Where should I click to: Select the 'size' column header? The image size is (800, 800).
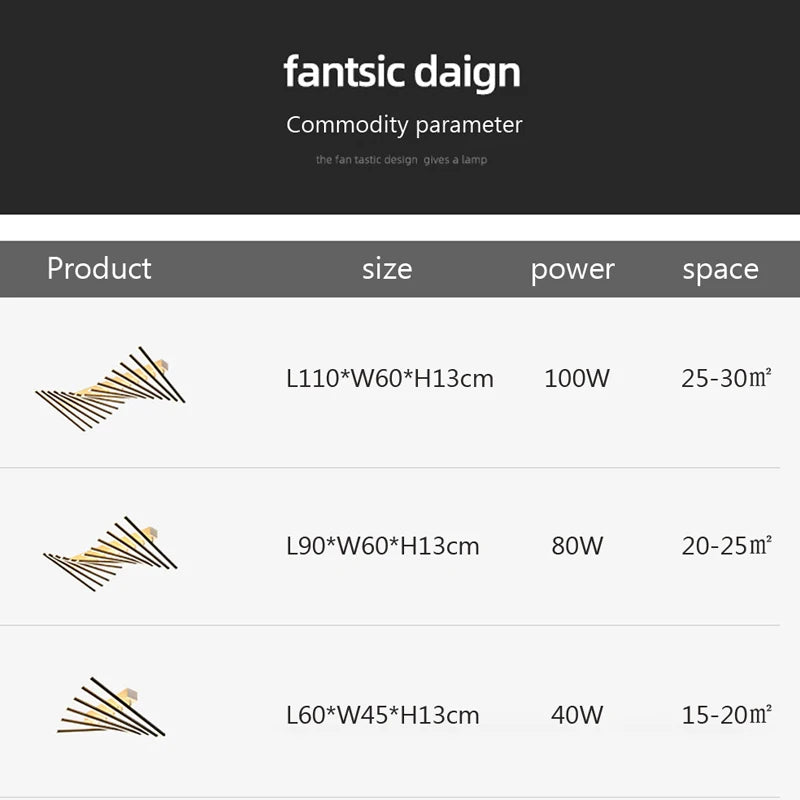386,269
